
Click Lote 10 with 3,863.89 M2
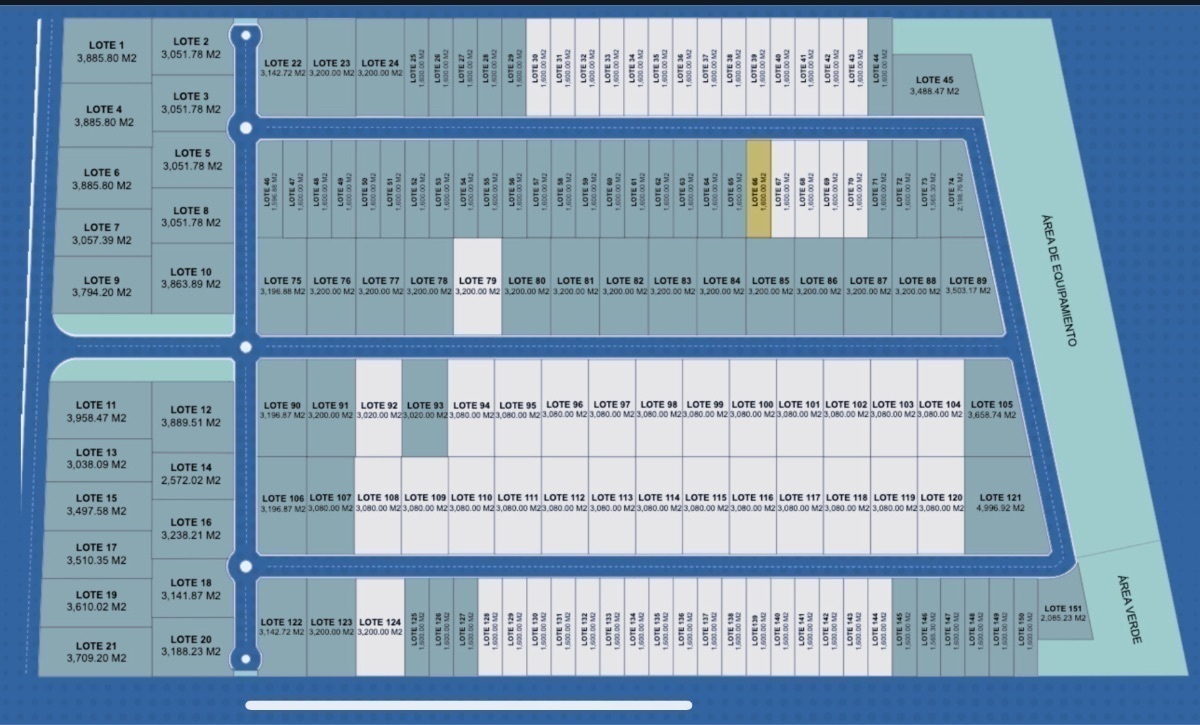(191, 278)
